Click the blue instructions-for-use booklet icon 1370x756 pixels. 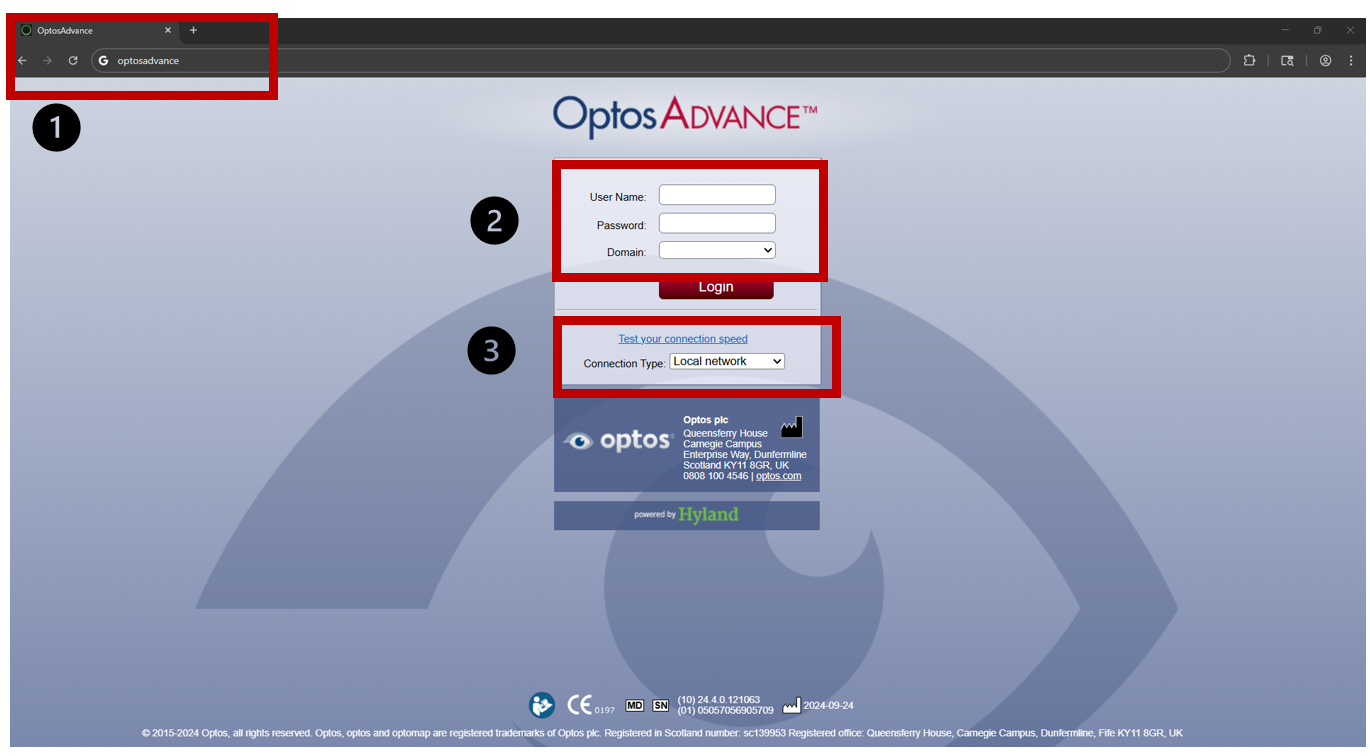(x=541, y=704)
